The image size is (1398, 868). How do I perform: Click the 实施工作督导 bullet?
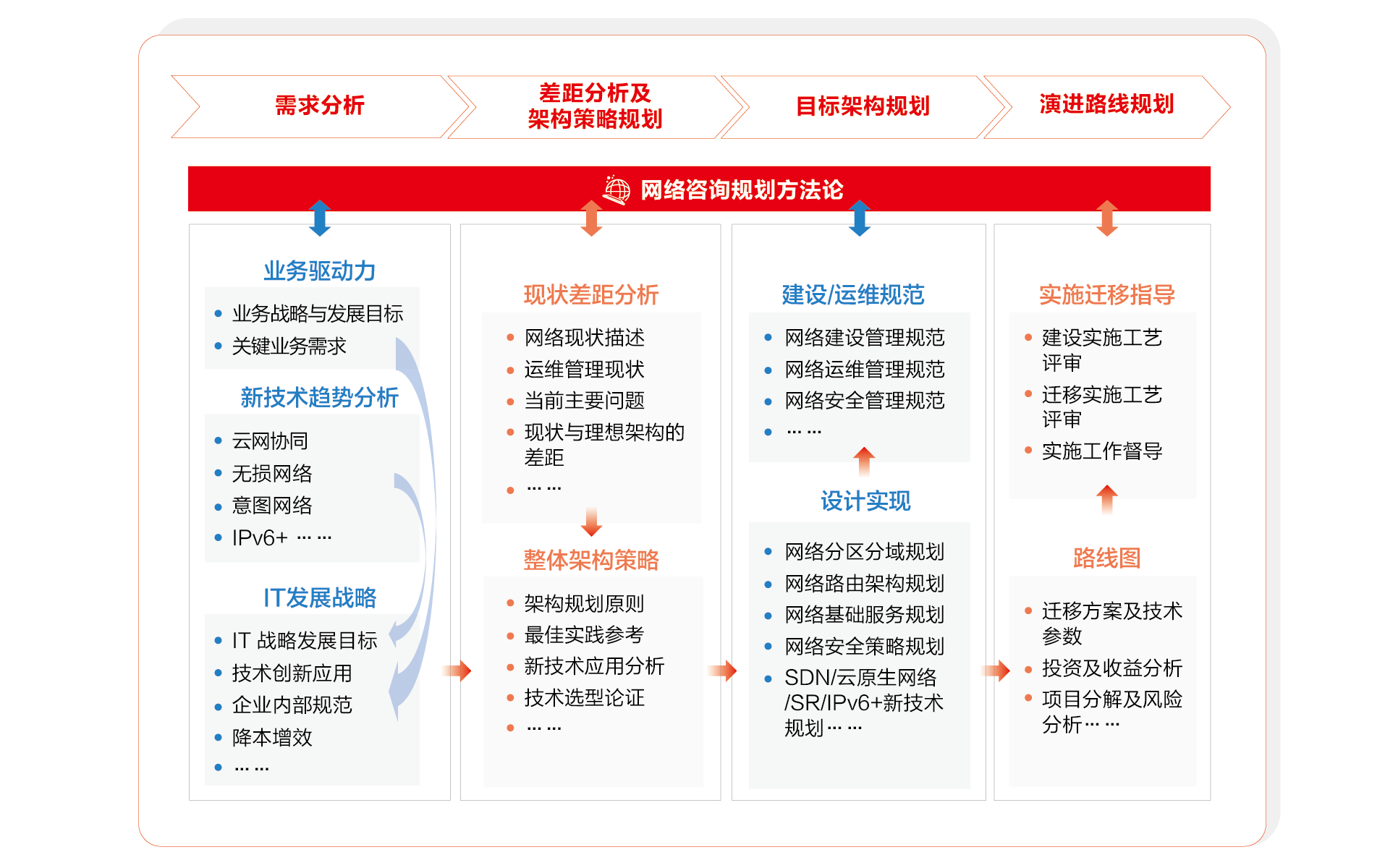(1101, 451)
